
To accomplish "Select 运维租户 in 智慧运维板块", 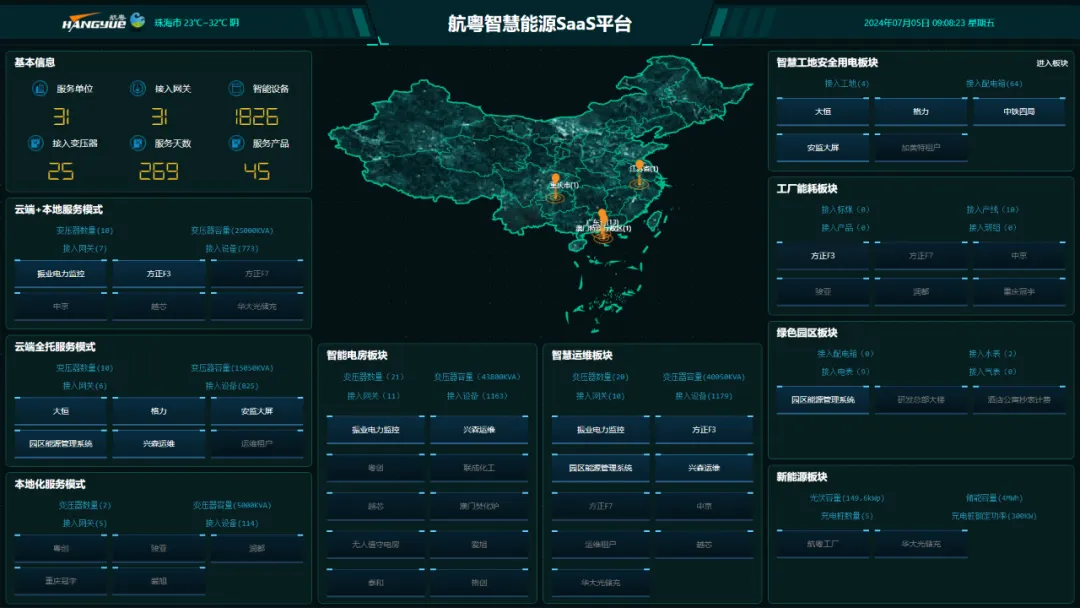I will click(x=601, y=544).
